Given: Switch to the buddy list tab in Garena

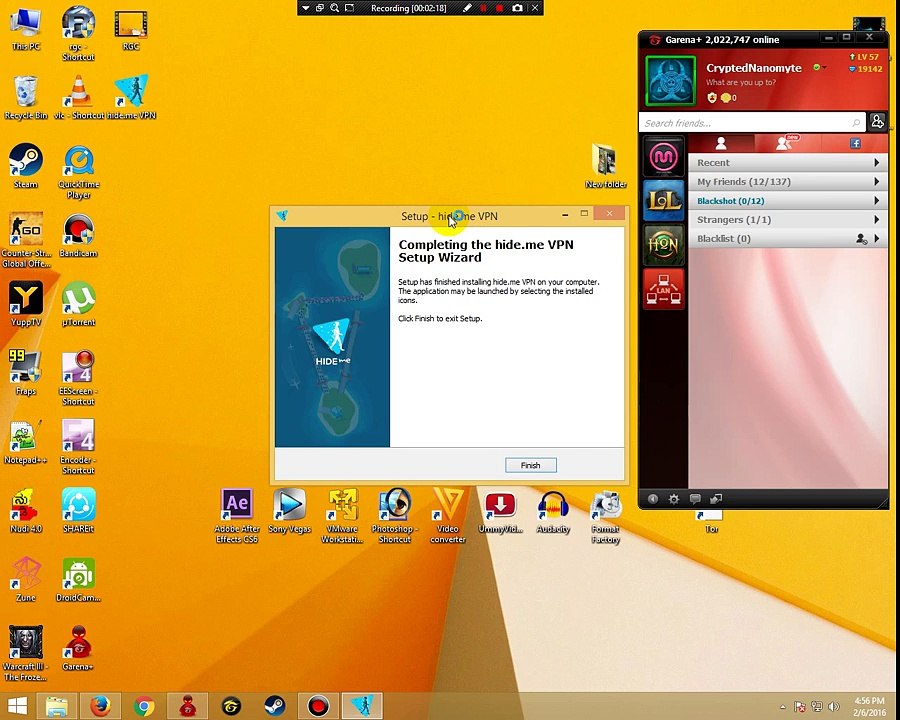Looking at the screenshot, I should click(721, 143).
